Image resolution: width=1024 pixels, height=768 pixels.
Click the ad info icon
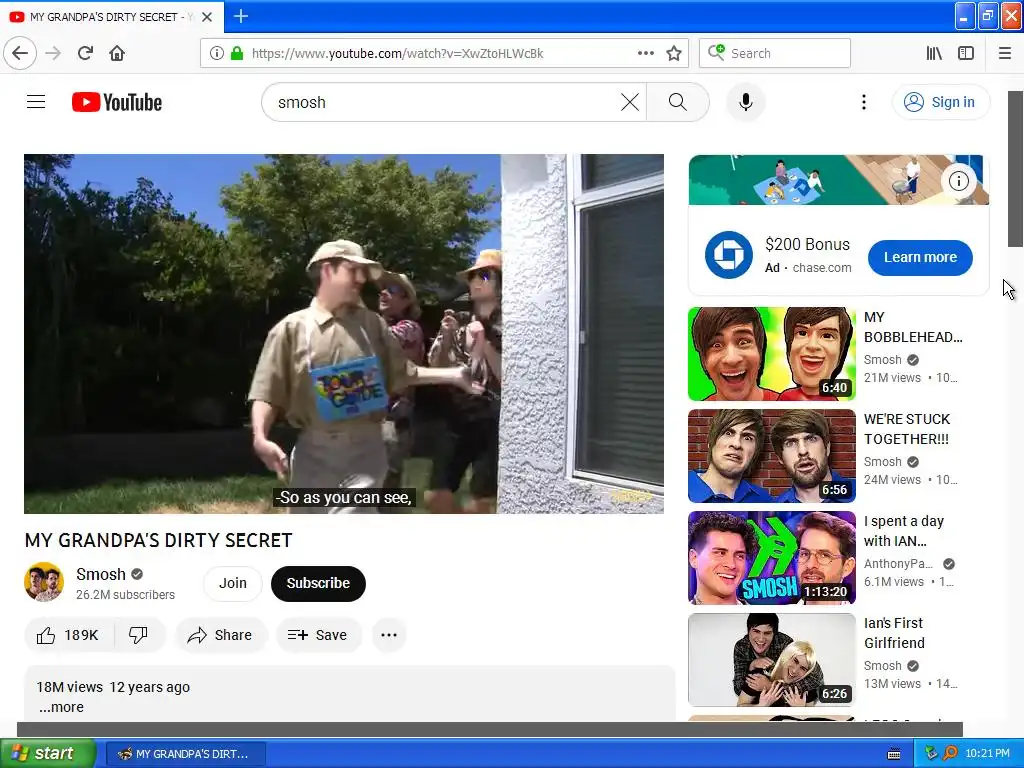958,181
